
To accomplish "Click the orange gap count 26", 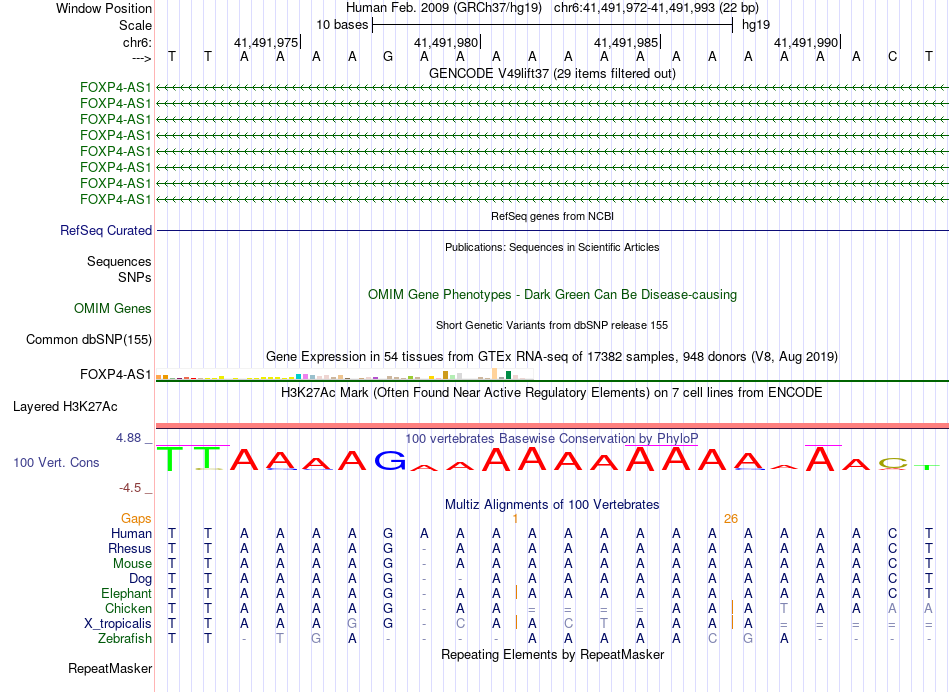I will 731,519.
